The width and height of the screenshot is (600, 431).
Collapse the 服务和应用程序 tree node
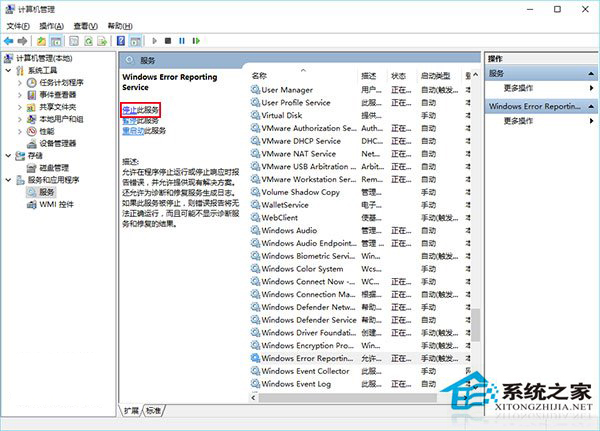point(8,180)
